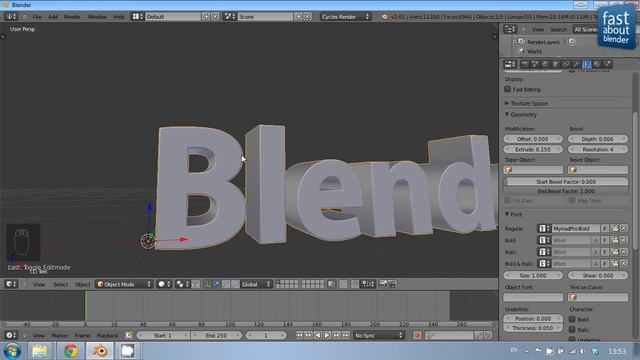Click the End Bevel Factor slider

pyautogui.click(x=566, y=191)
